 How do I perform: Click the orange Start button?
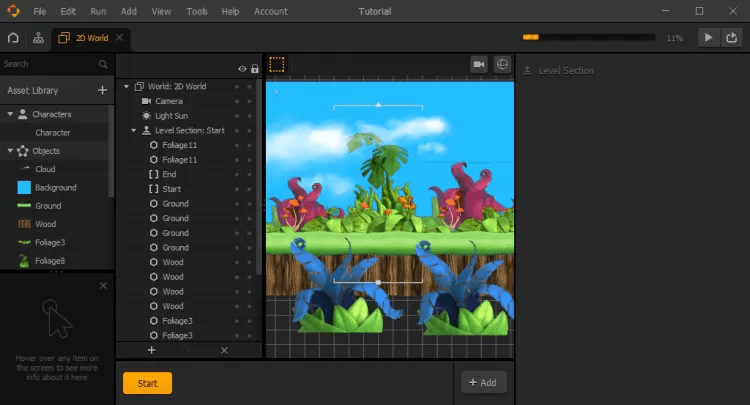pos(147,383)
